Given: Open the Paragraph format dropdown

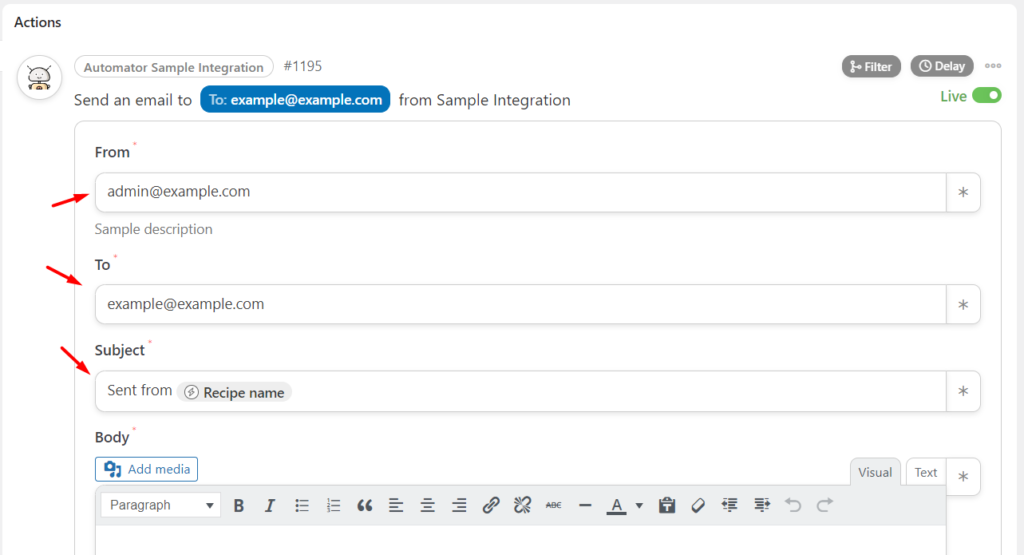Looking at the screenshot, I should pyautogui.click(x=160, y=506).
